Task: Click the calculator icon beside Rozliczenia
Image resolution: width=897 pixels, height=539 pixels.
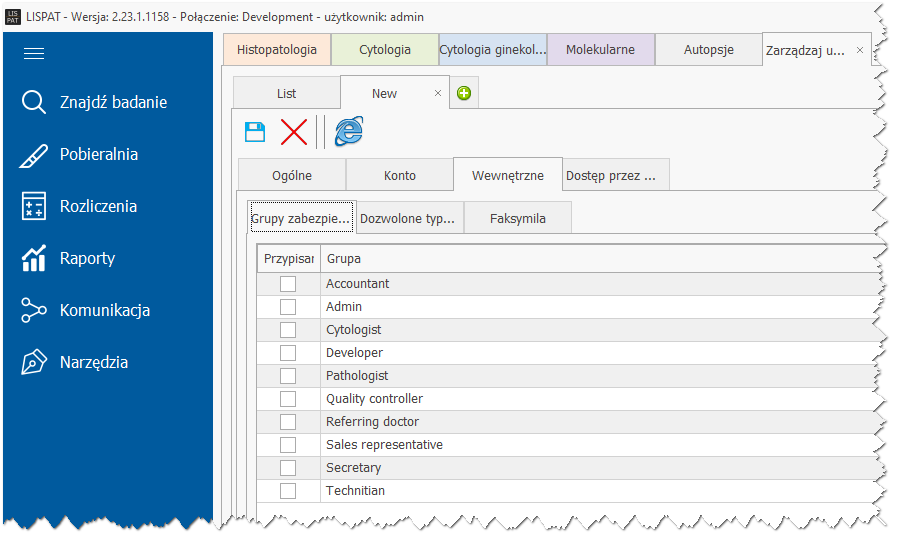Action: point(34,206)
